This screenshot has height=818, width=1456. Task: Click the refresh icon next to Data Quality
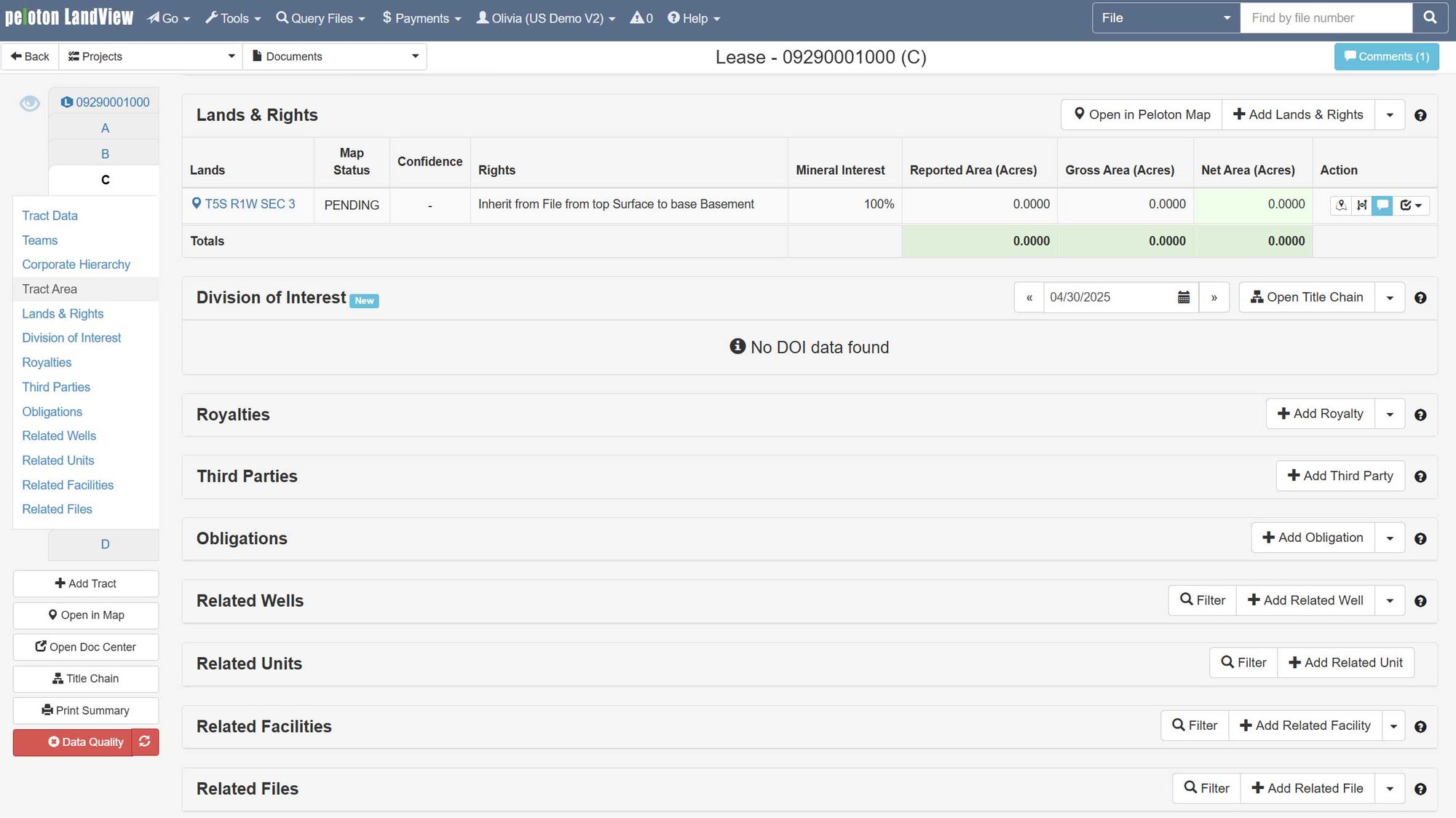145,742
